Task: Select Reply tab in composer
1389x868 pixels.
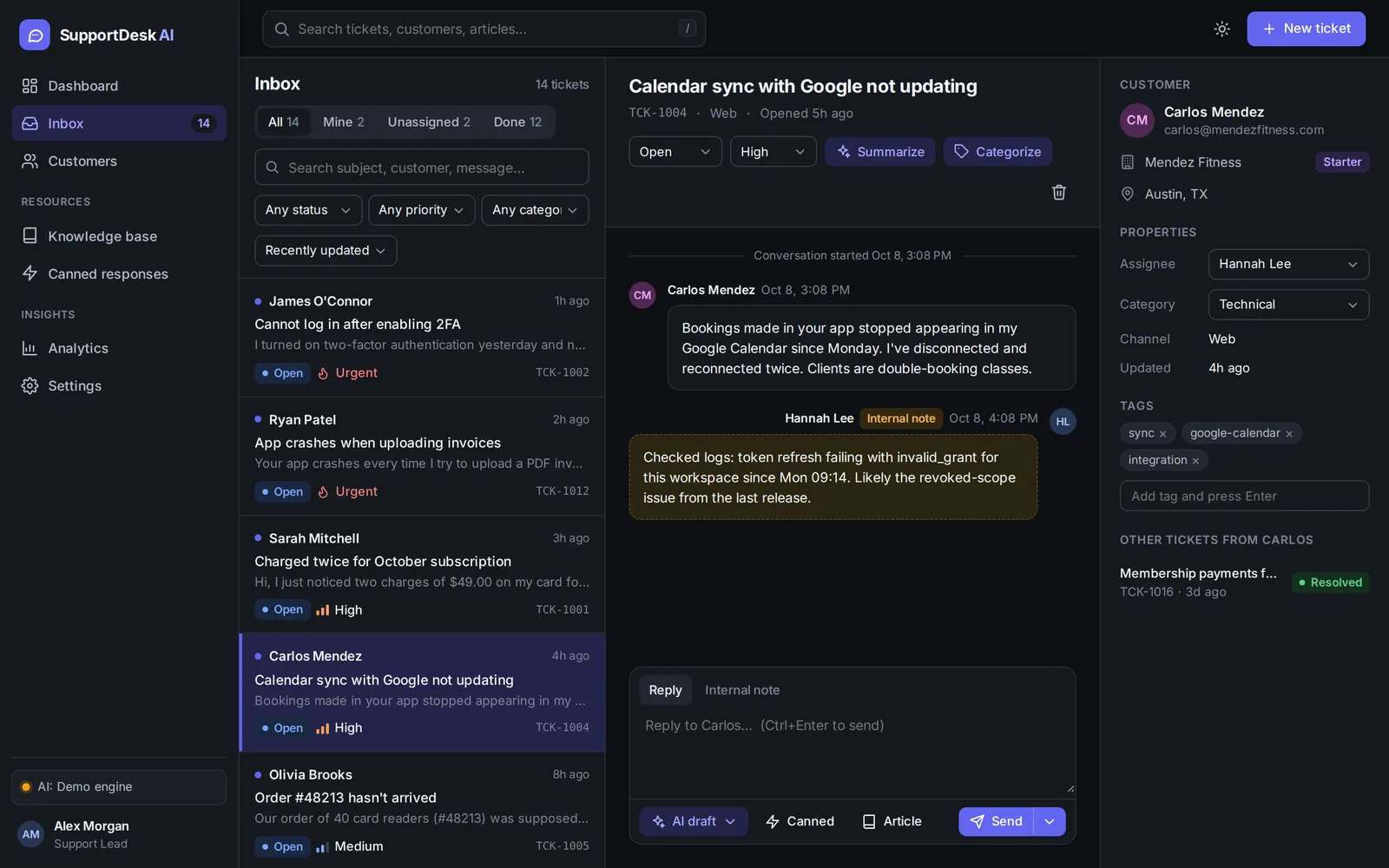Action: click(x=666, y=690)
